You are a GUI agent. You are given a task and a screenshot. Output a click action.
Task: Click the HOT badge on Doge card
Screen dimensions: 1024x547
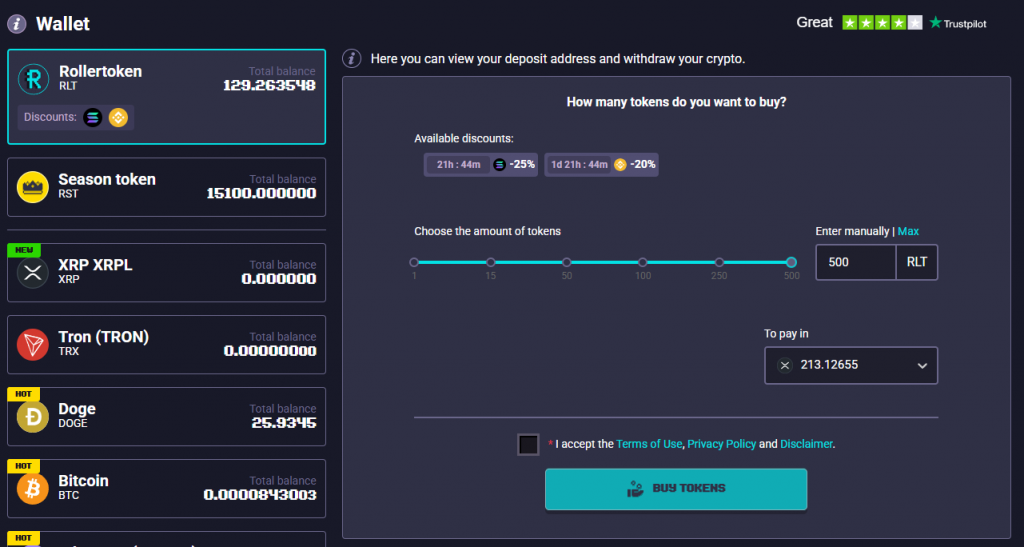24,394
